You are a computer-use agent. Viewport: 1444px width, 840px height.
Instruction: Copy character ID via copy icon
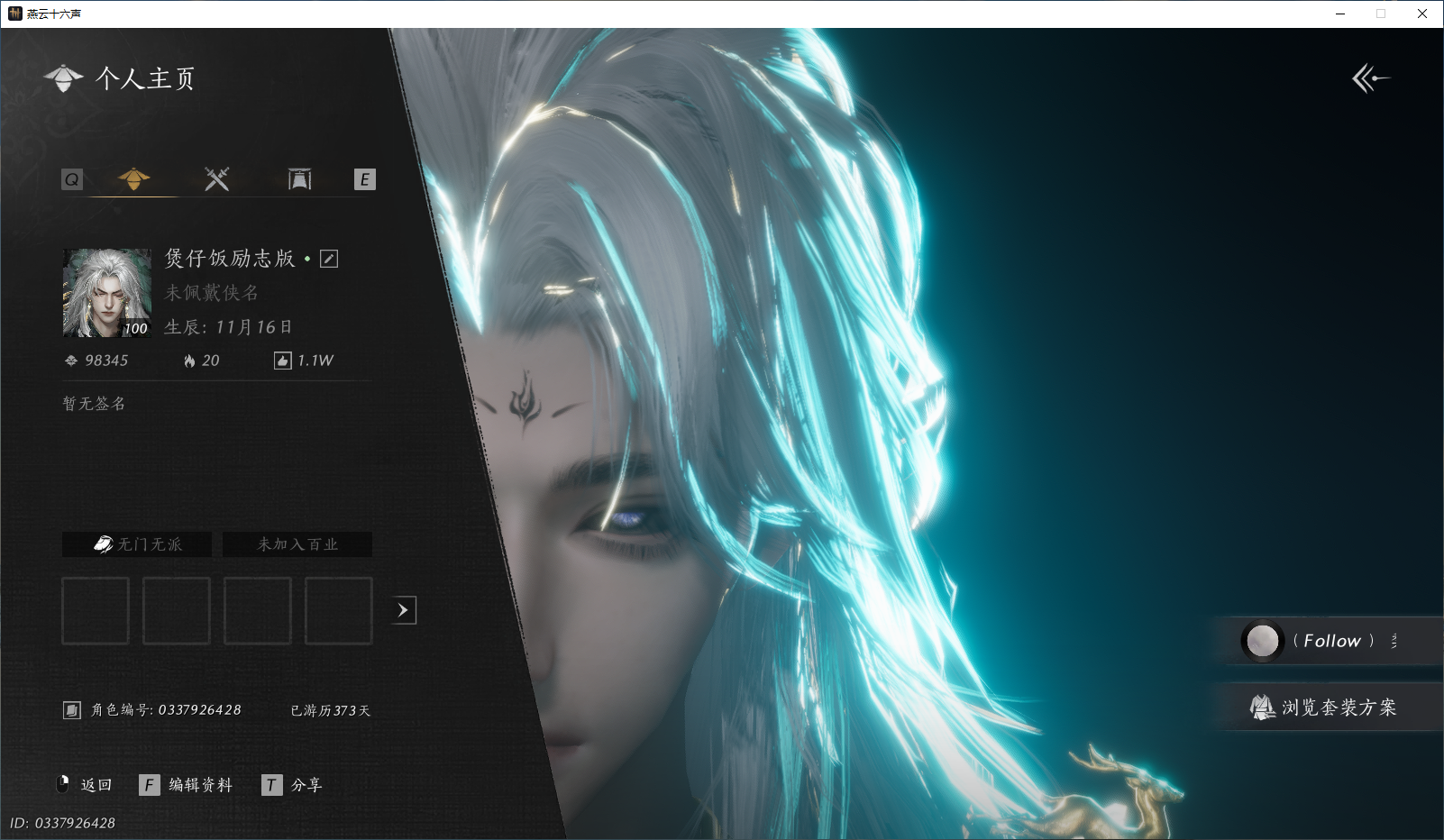pyautogui.click(x=72, y=710)
